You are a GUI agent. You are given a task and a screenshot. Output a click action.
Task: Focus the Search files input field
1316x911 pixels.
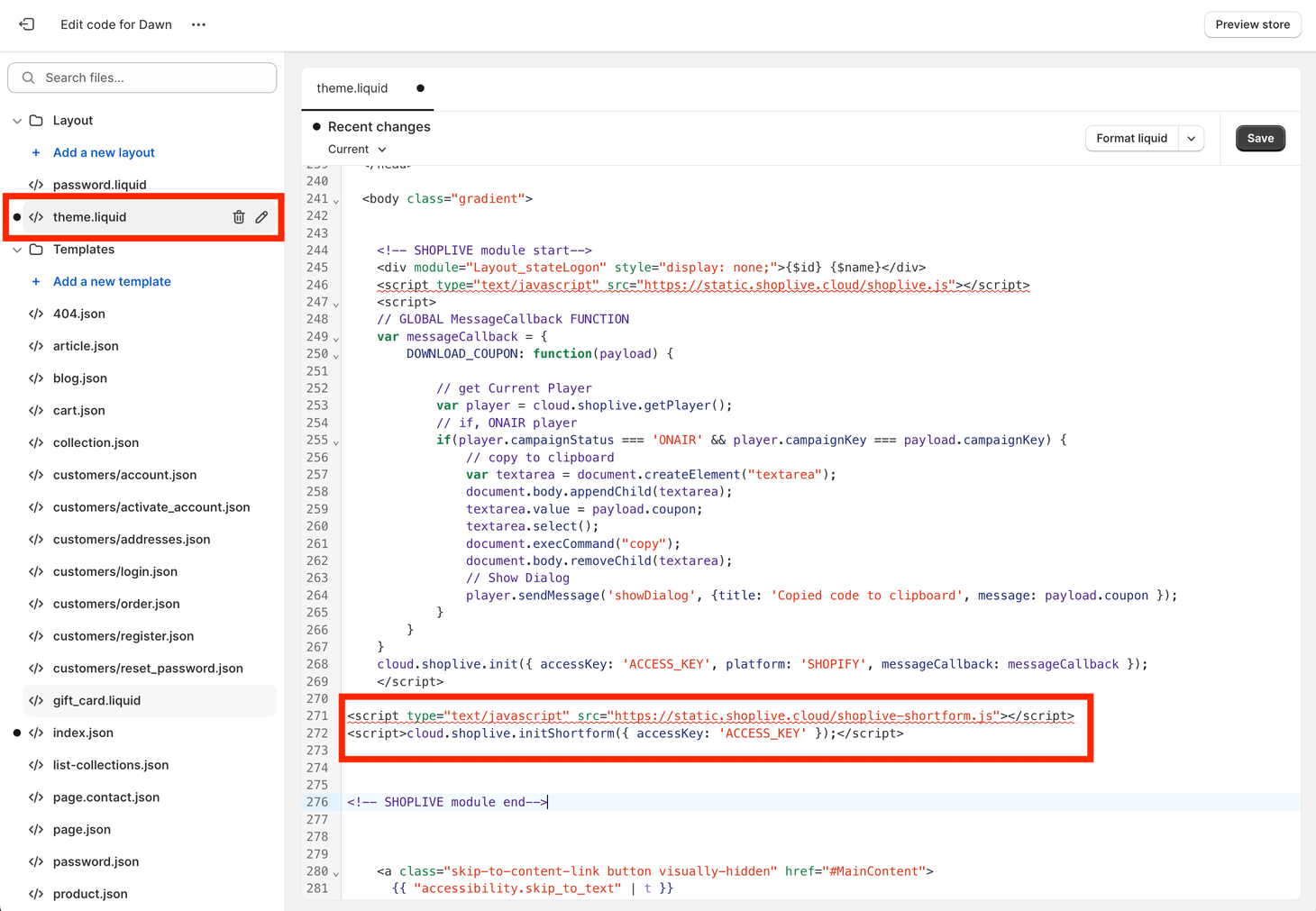[x=142, y=77]
